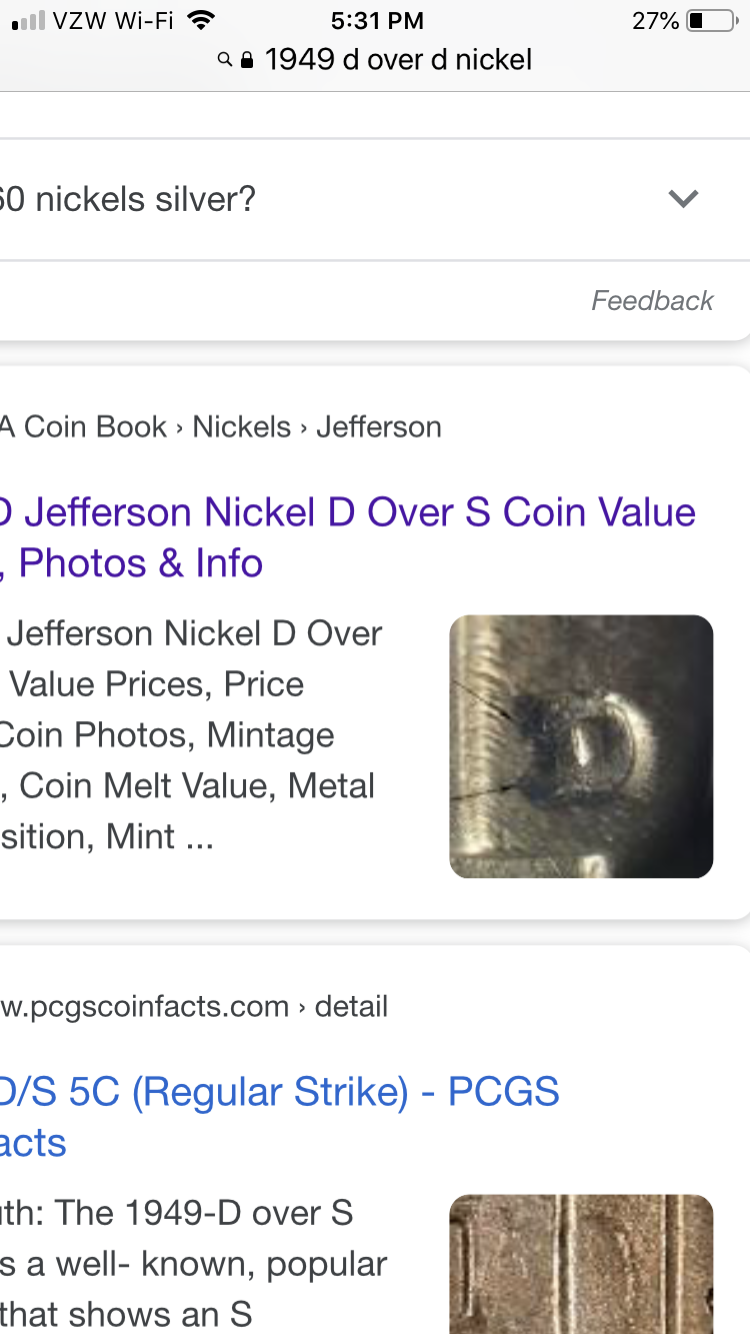Tap the pcgscoinfacts.com › detail breadcrumb
The width and height of the screenshot is (750, 1334).
[195, 1006]
